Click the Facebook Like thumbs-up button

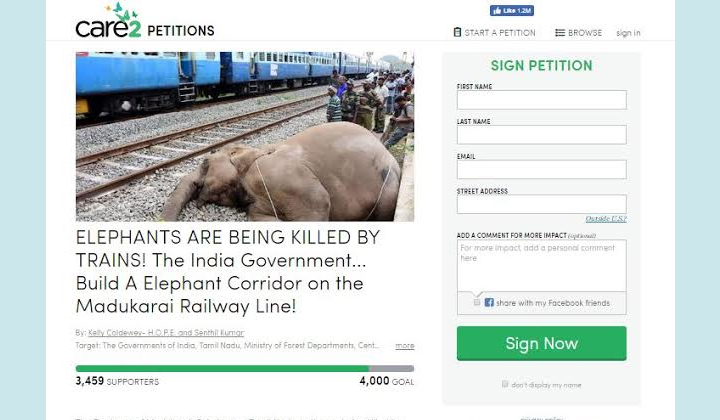pyautogui.click(x=512, y=11)
